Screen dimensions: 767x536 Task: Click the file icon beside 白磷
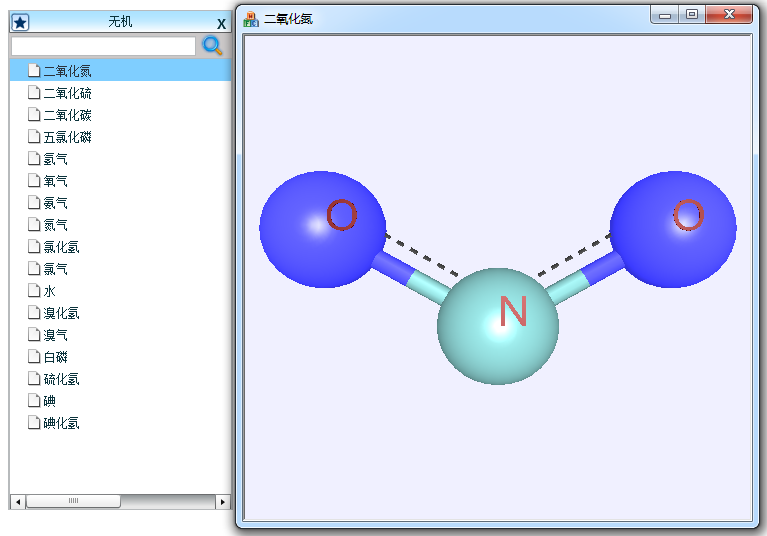(x=34, y=357)
